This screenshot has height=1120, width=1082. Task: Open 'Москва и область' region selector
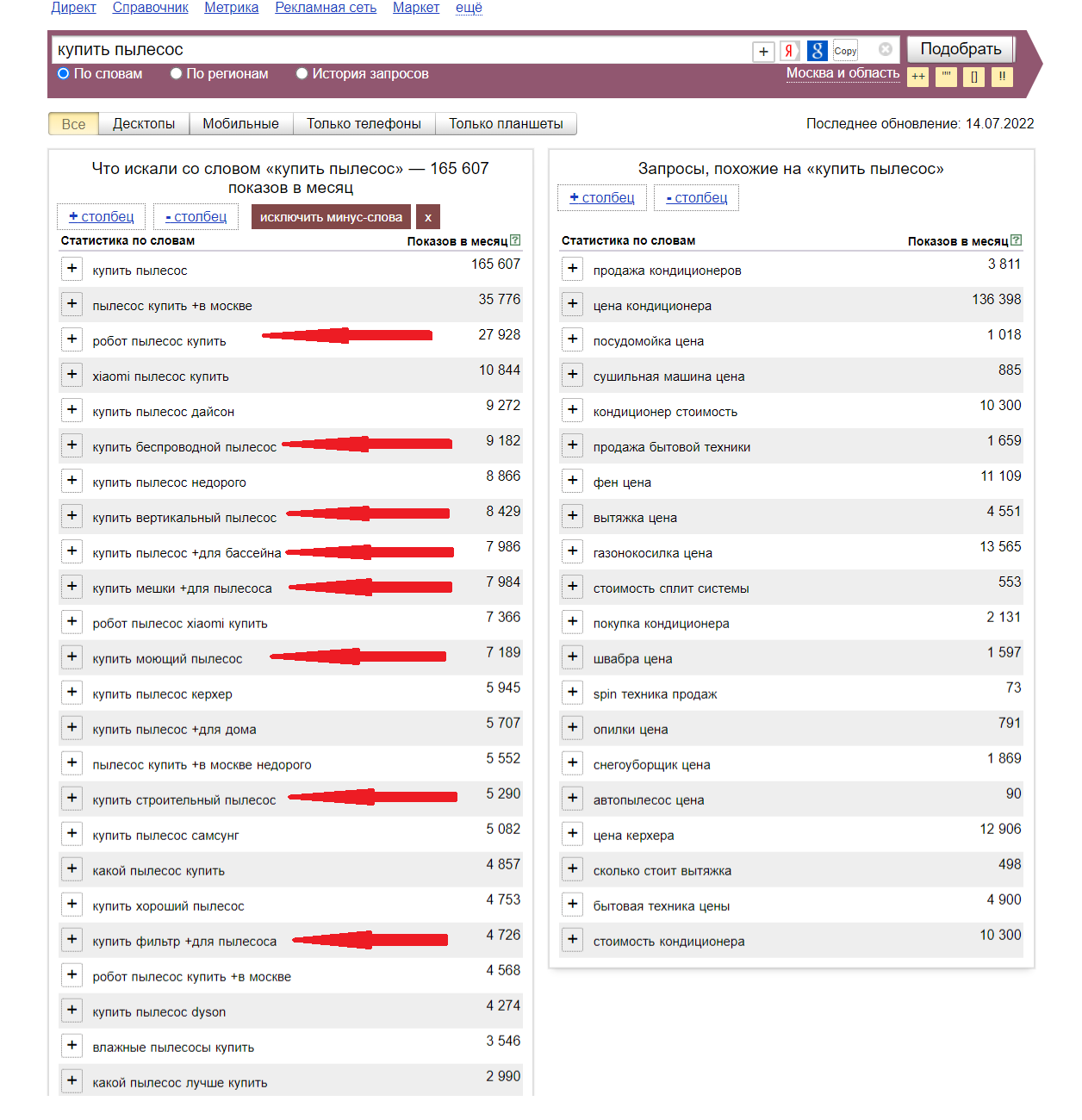[843, 73]
